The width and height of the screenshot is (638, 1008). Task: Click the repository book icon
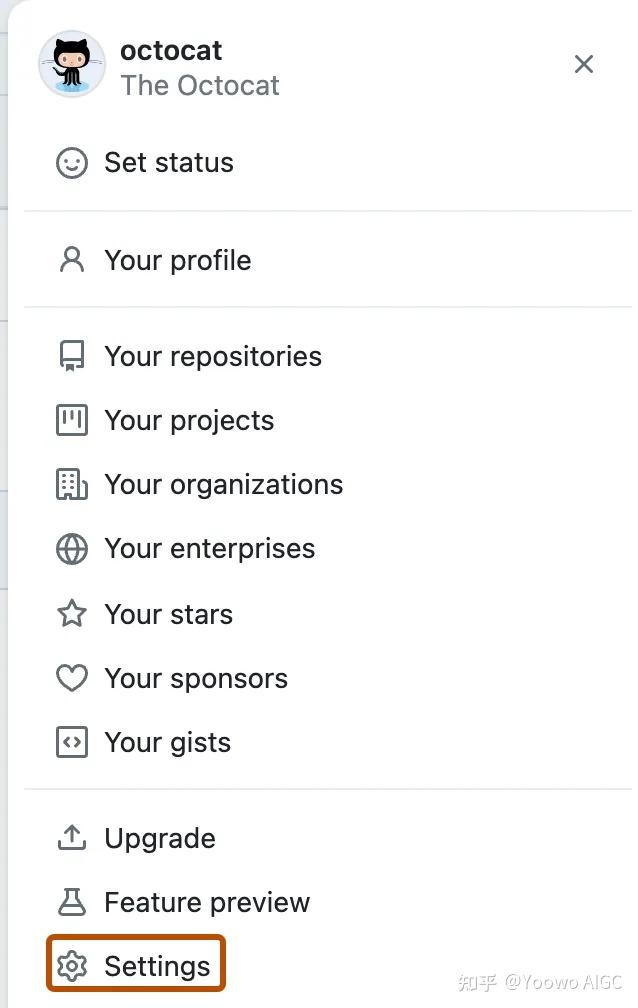(x=72, y=357)
